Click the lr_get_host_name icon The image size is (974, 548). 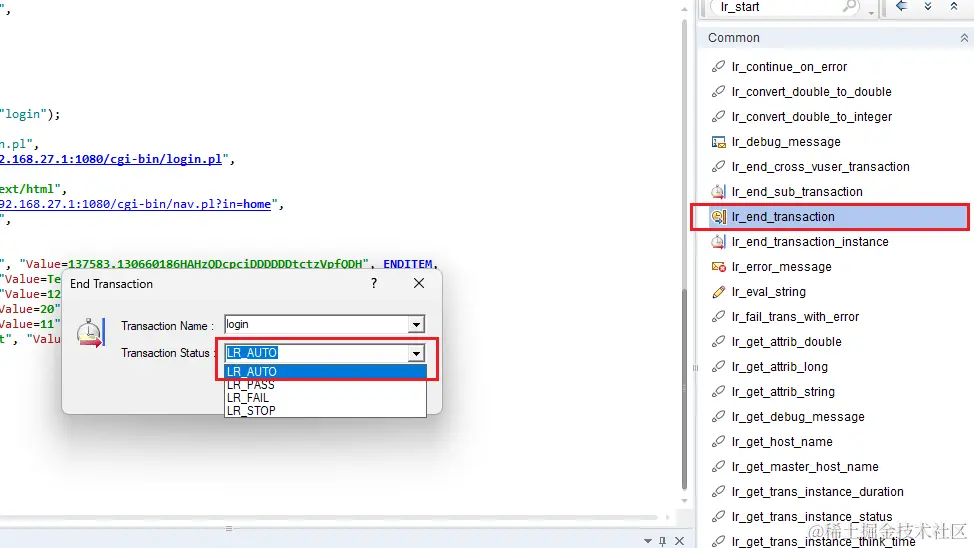click(x=718, y=441)
